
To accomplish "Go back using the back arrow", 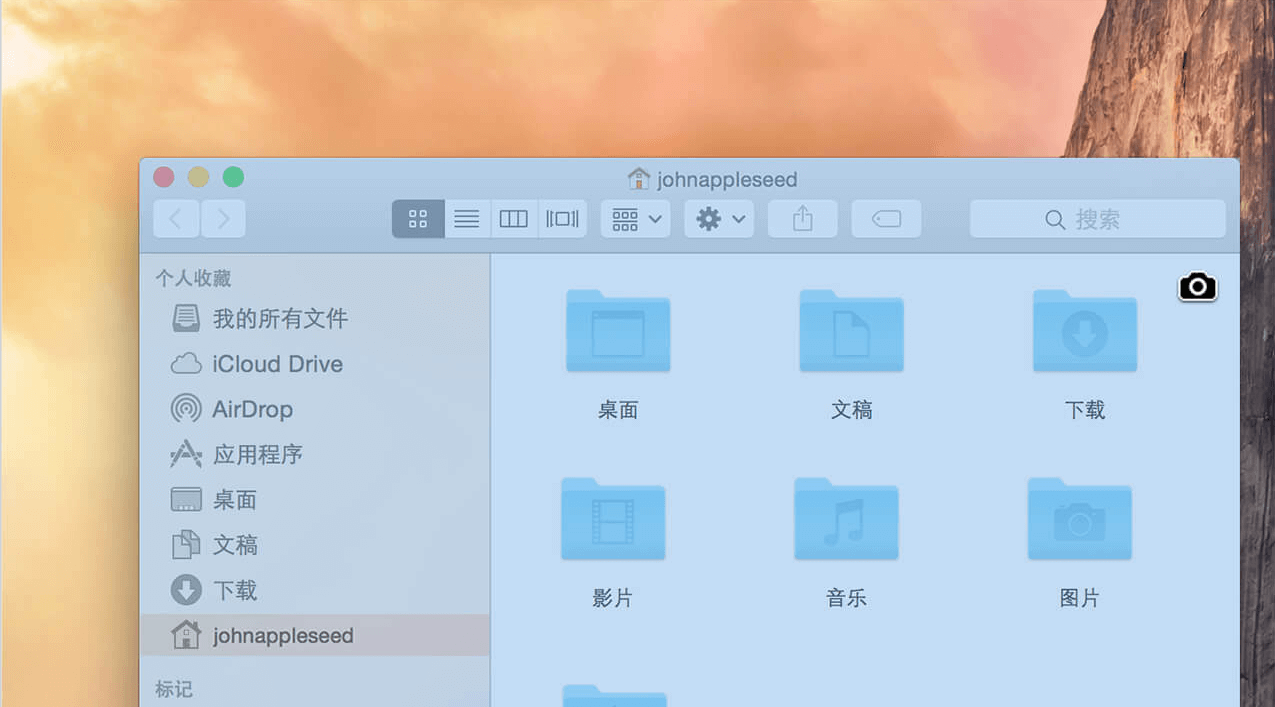I will point(177,219).
